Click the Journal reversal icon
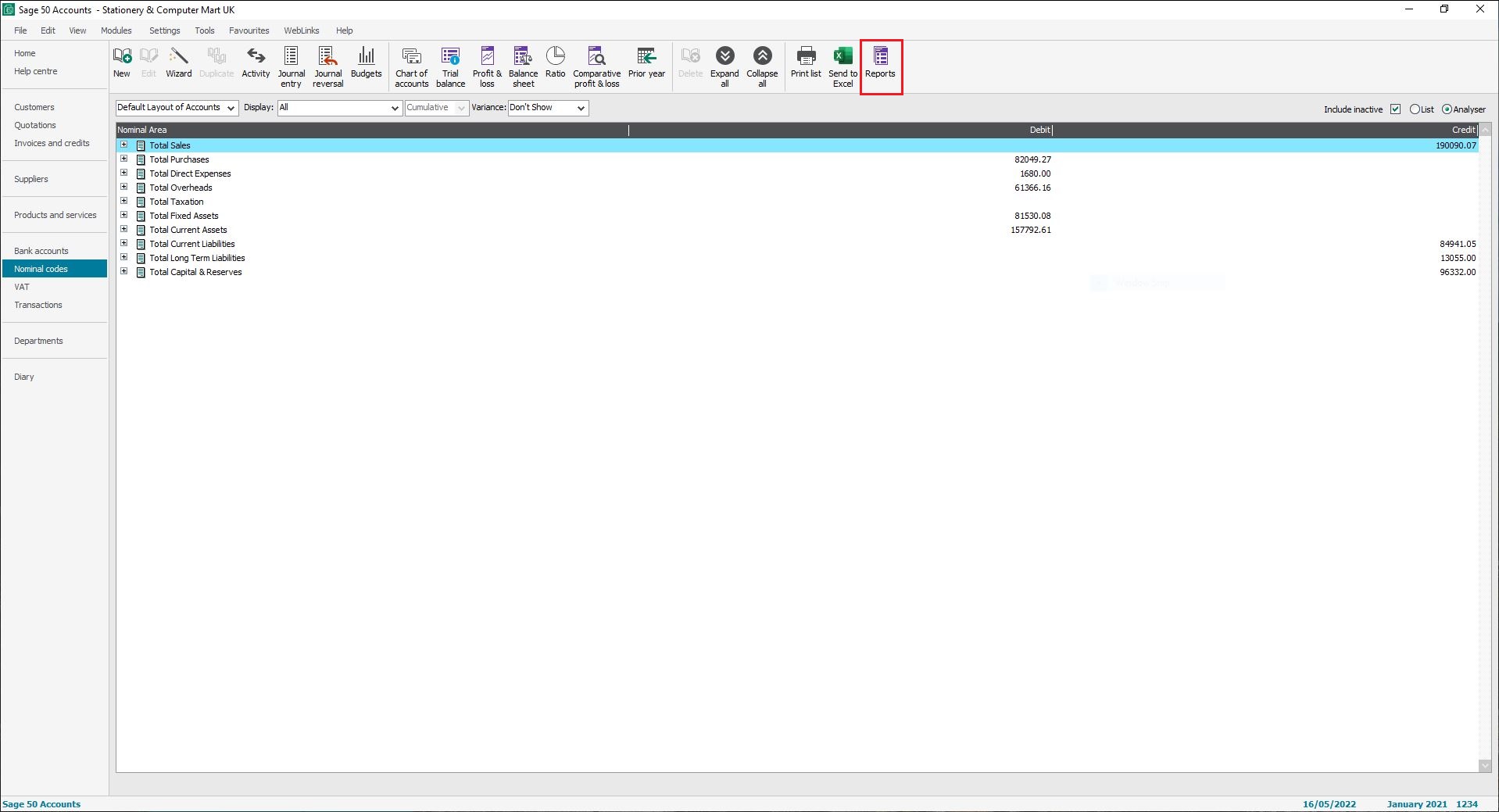1499x812 pixels. [x=328, y=66]
